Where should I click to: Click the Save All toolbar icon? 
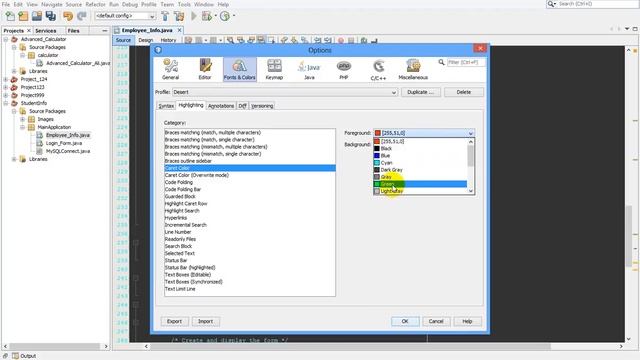[51, 16]
